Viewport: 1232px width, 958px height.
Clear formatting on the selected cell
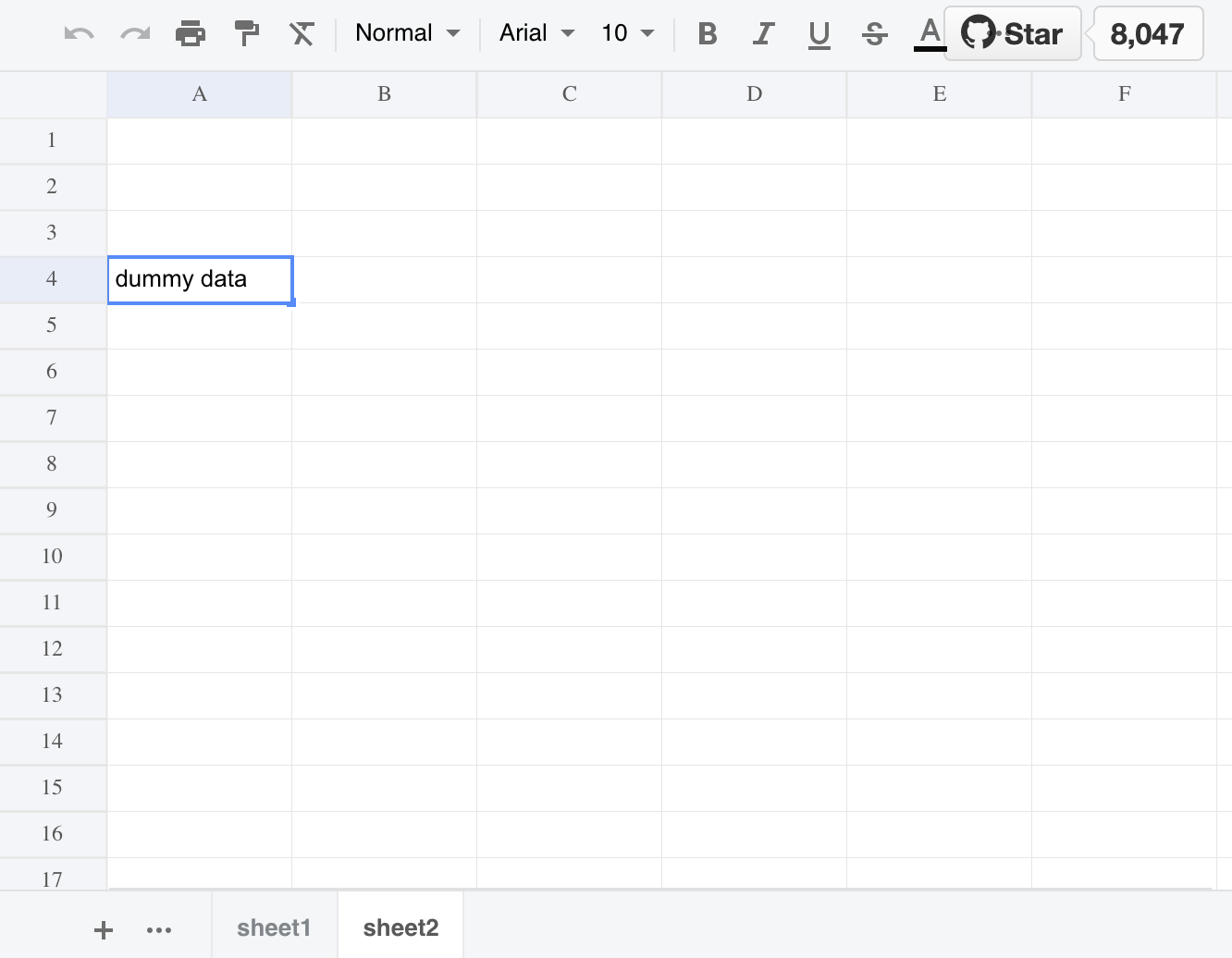coord(302,32)
